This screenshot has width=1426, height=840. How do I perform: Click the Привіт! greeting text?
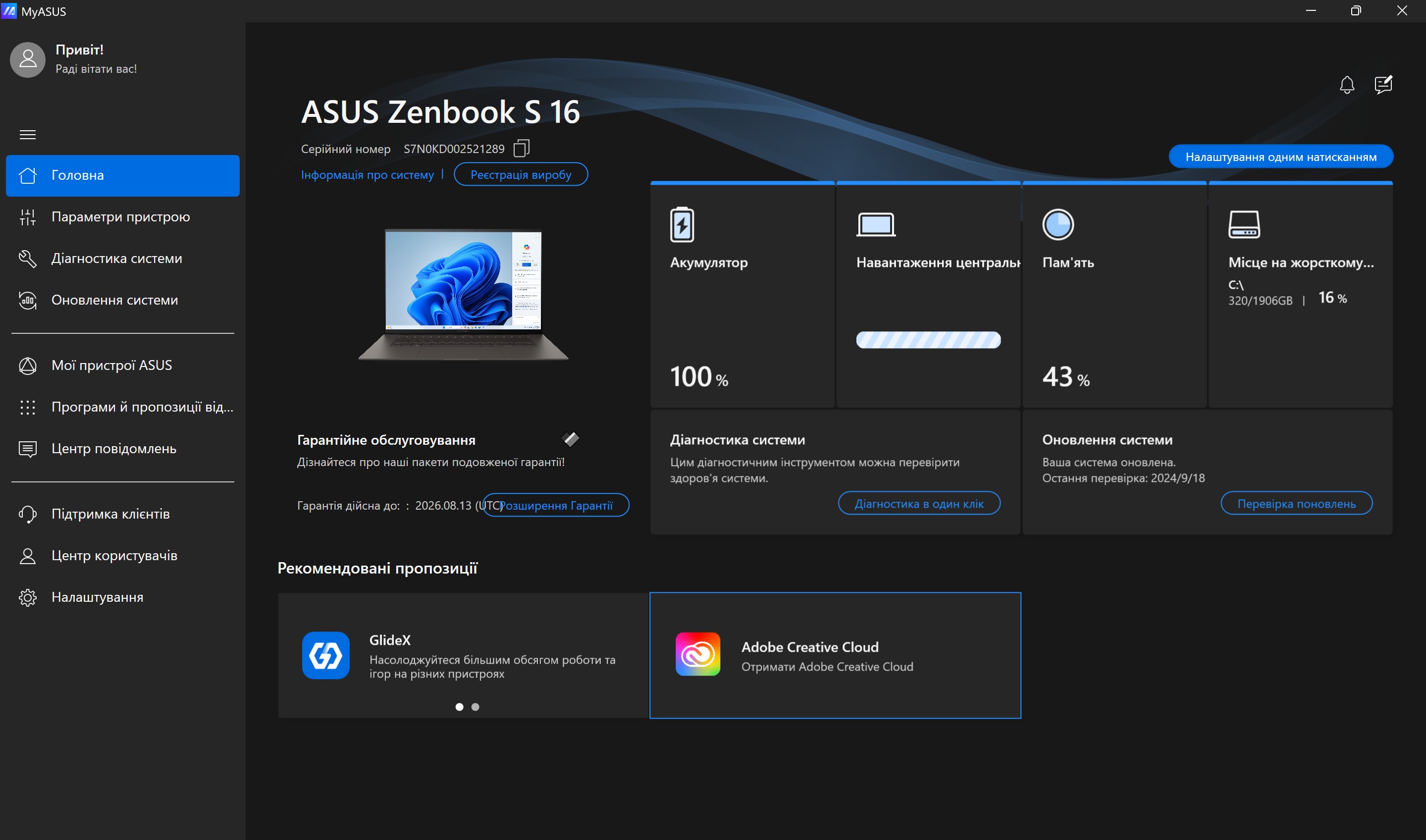click(79, 50)
